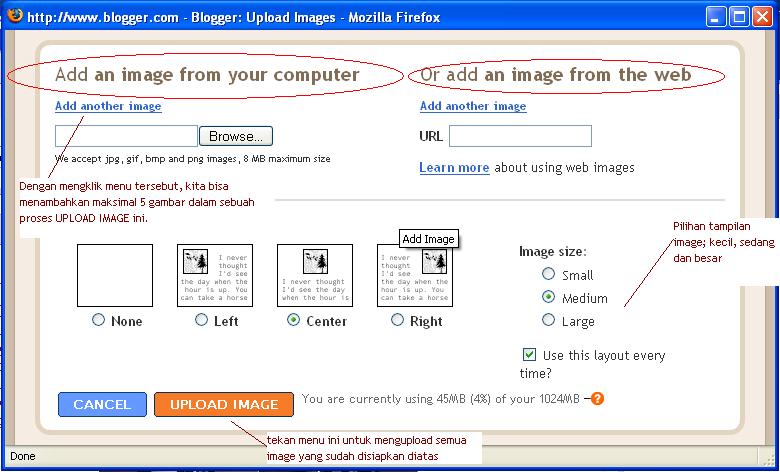
Task: Click Add another image link under computer section
Action: [108, 106]
